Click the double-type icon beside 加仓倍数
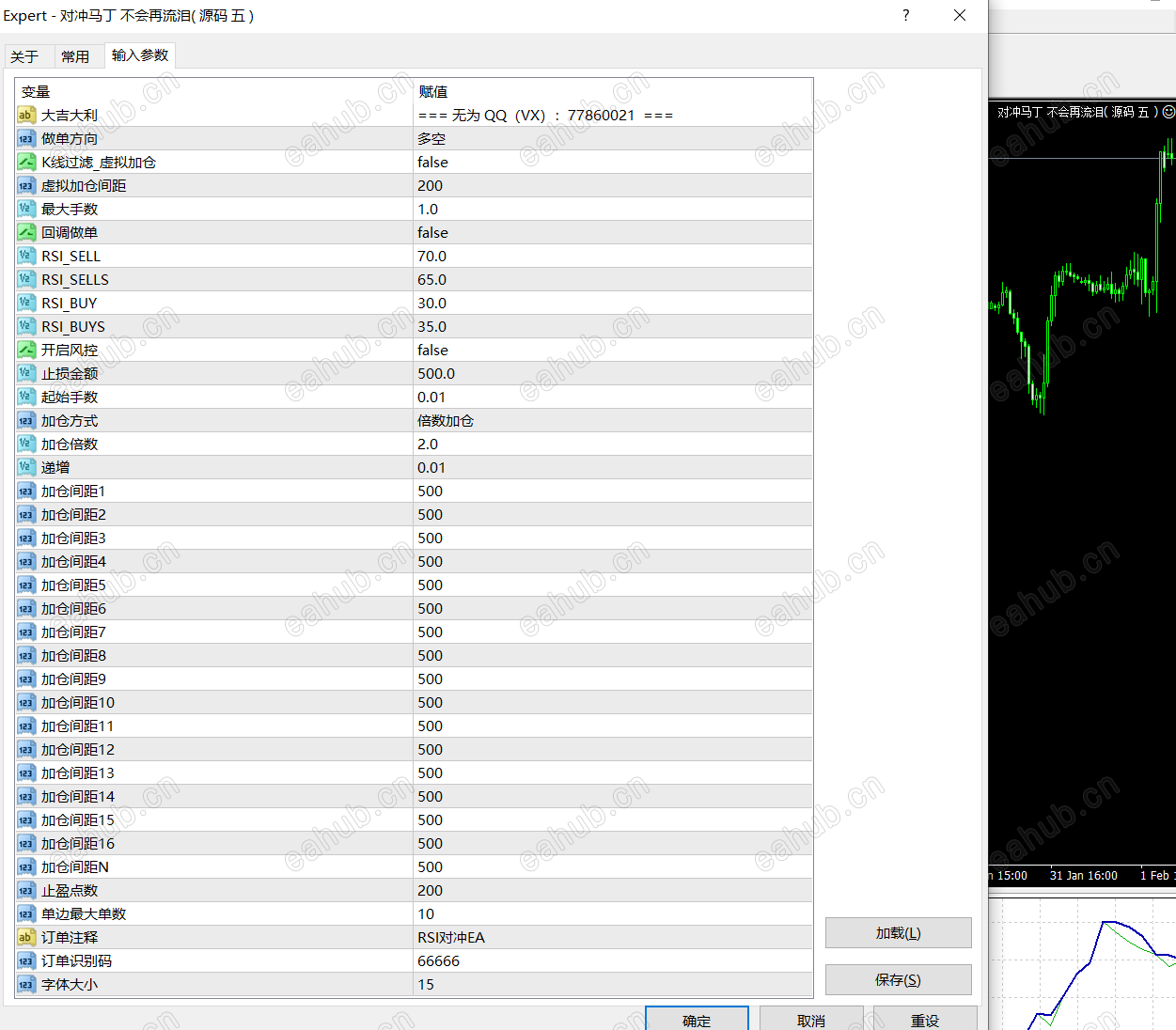 (26, 444)
